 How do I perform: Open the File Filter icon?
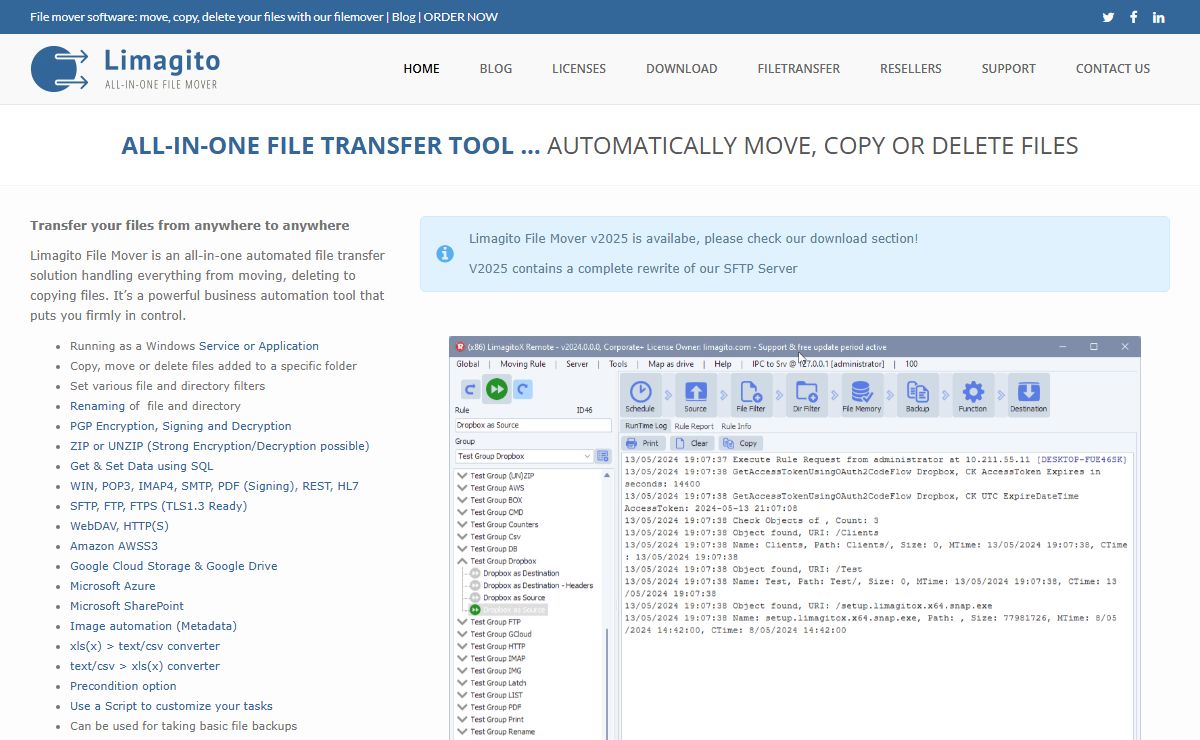click(750, 394)
